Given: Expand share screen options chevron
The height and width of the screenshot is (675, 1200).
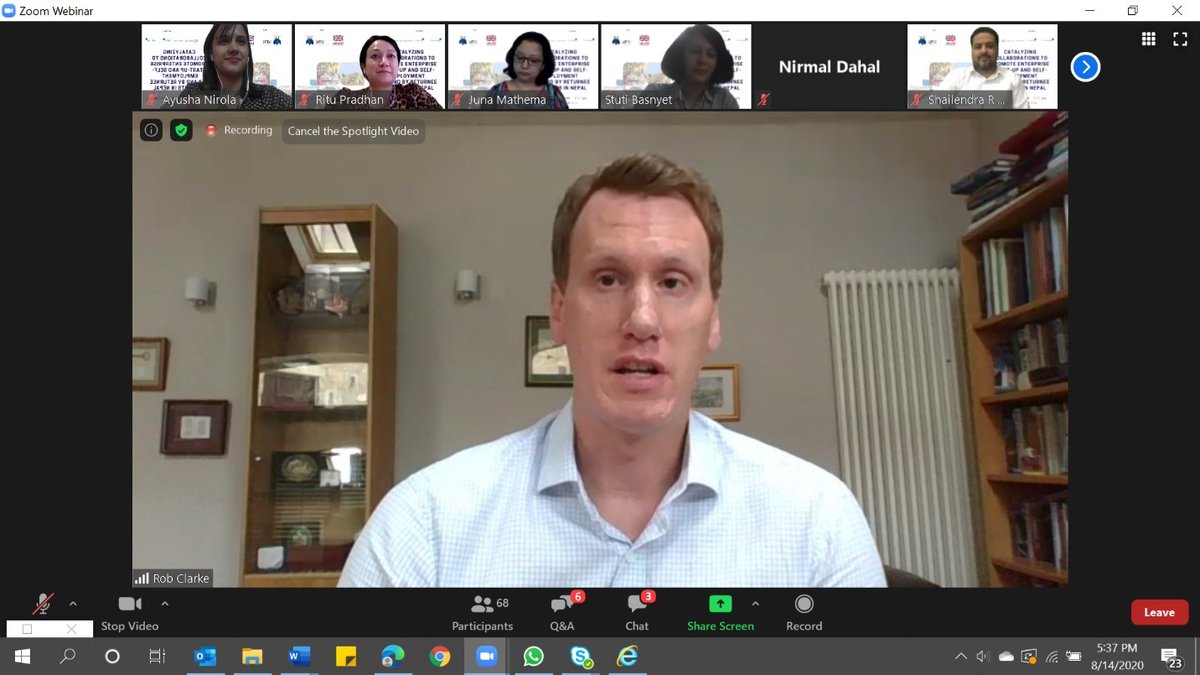Looking at the screenshot, I should [x=755, y=604].
